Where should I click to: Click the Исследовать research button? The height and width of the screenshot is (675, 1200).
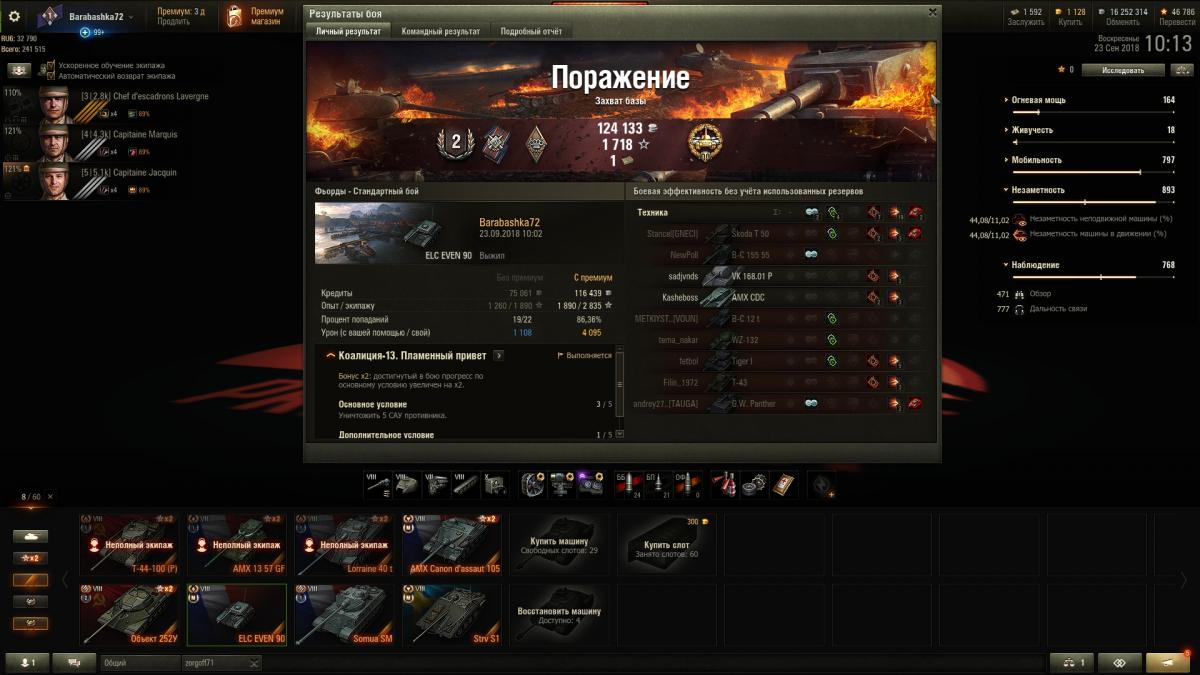point(1123,70)
